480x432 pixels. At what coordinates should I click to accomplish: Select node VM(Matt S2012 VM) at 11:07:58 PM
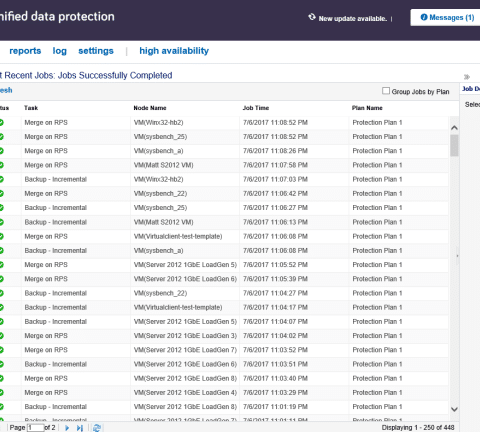pos(163,165)
